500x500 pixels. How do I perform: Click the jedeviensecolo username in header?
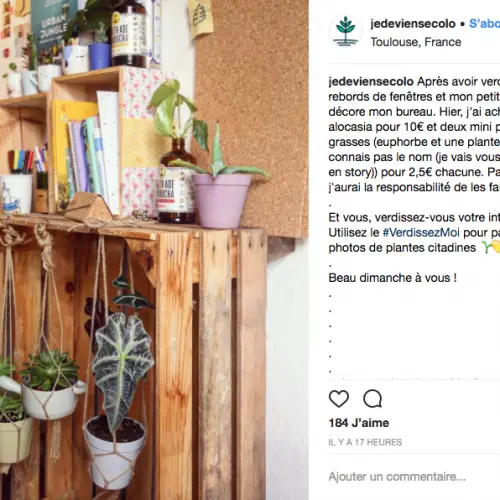point(413,24)
